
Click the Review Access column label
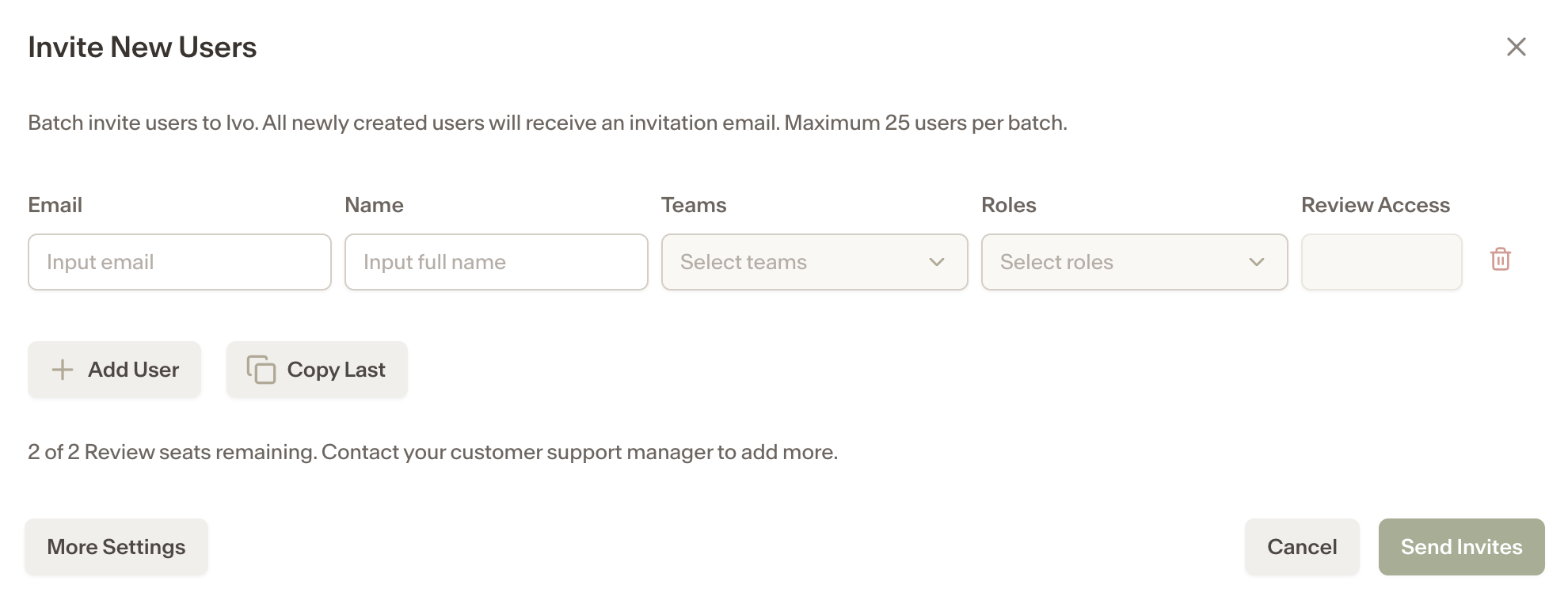[x=1376, y=205]
